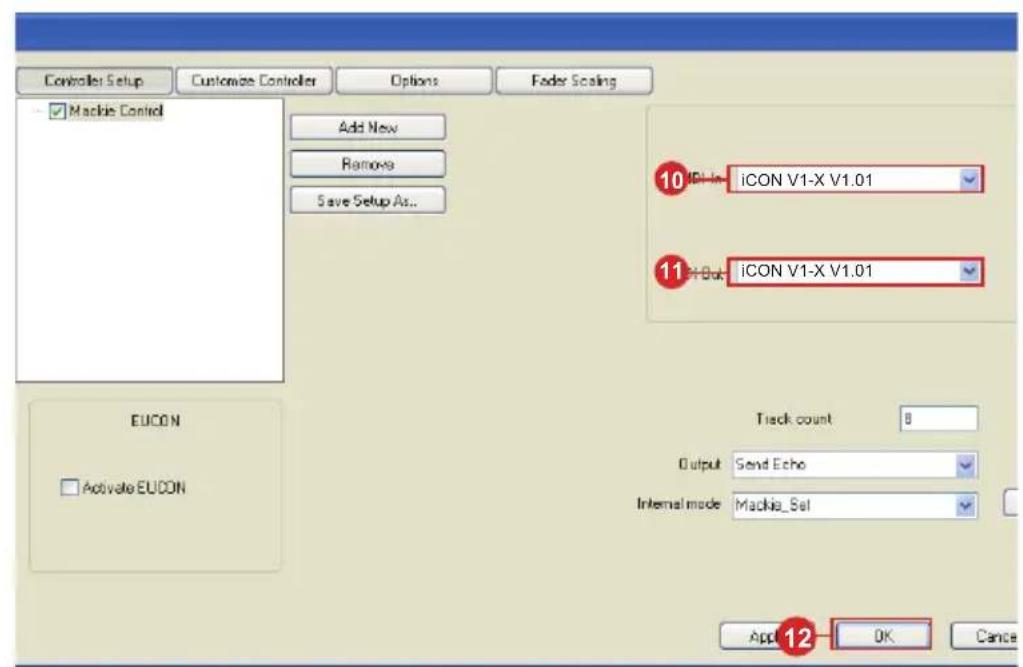
Task: Click the Cancel button
Action: click(x=986, y=636)
